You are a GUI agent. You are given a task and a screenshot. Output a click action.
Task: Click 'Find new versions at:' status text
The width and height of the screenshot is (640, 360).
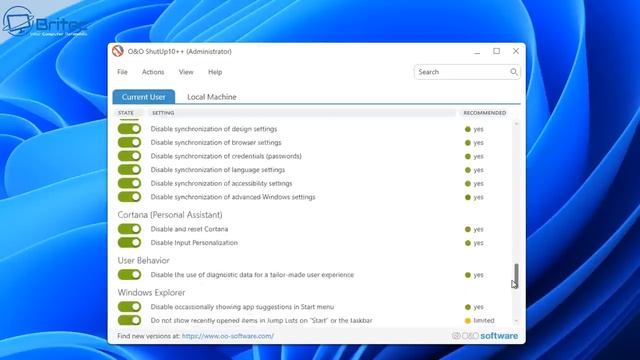148,336
